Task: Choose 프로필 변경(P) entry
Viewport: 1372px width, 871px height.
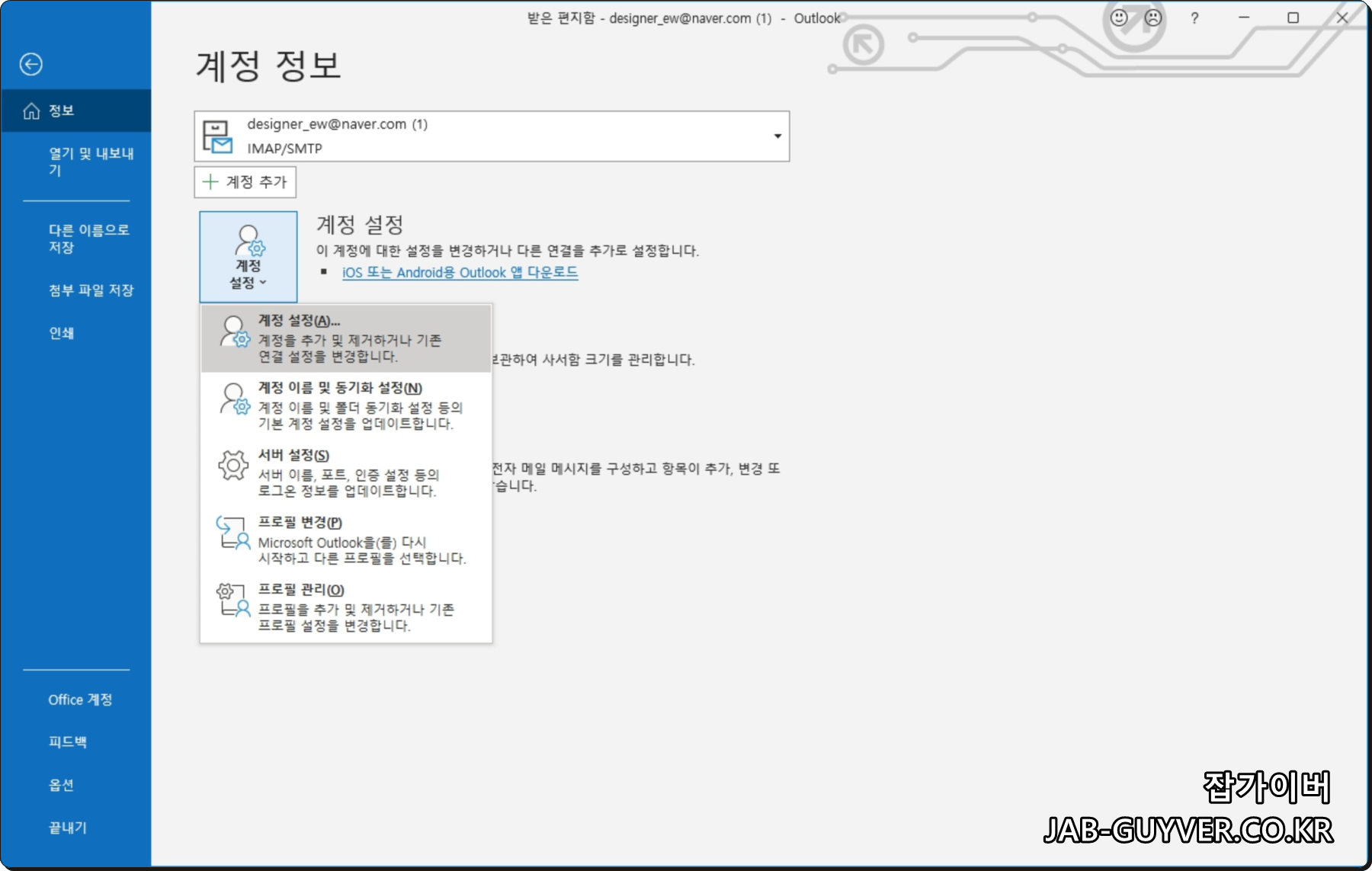Action: tap(347, 540)
